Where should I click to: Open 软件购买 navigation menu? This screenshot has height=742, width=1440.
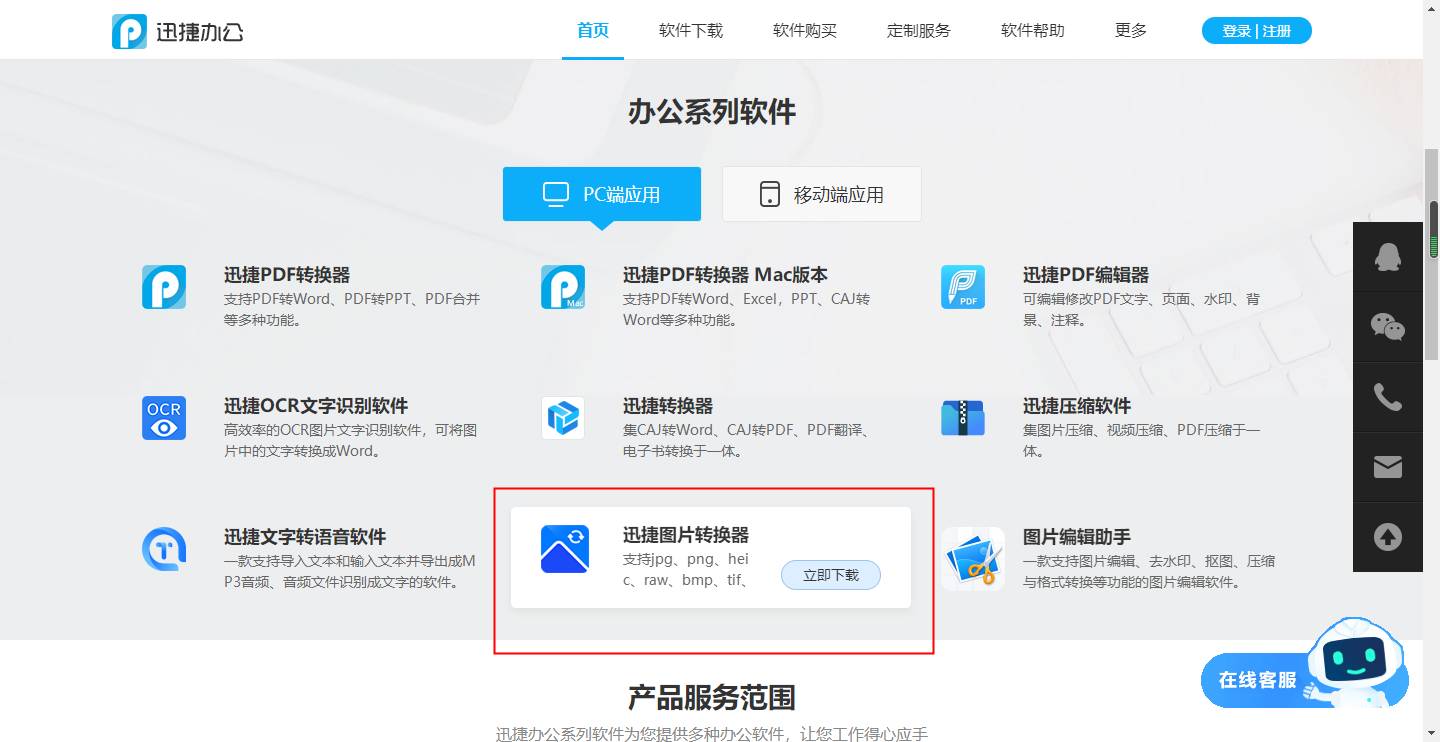click(805, 30)
